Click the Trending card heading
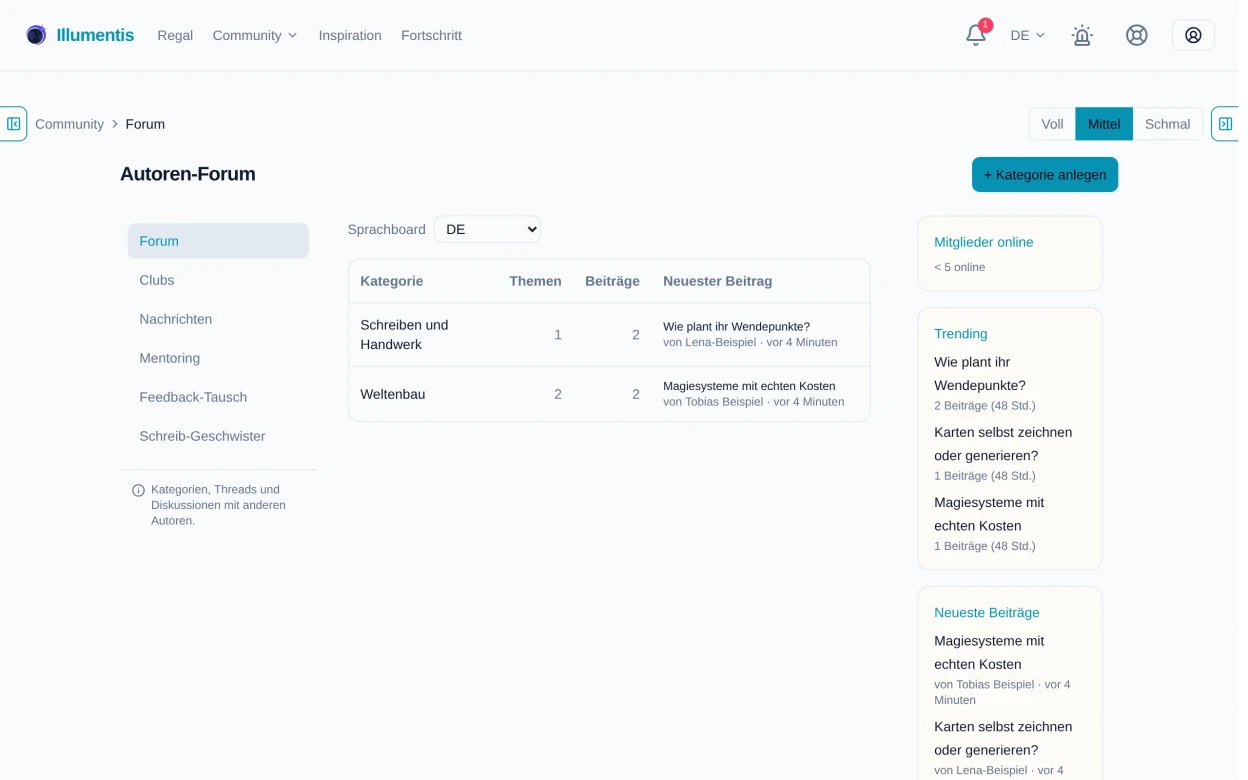 point(961,334)
